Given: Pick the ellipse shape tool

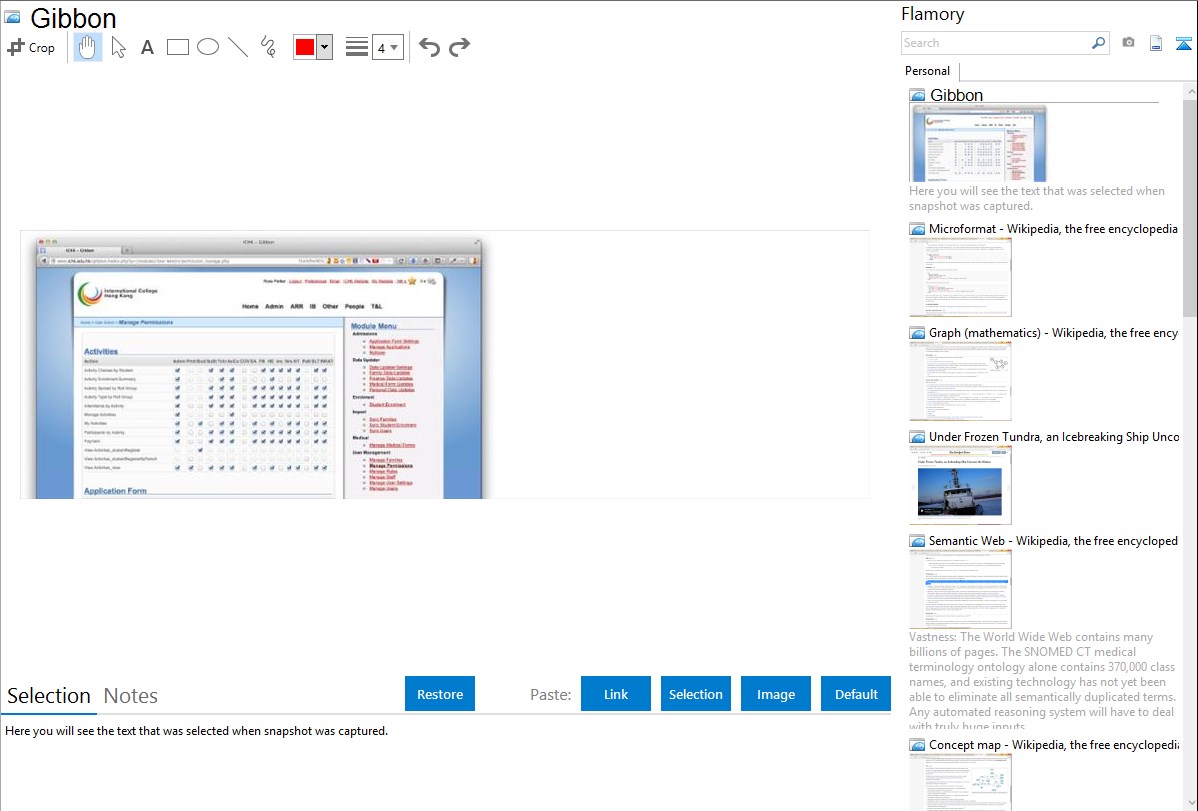Looking at the screenshot, I should pyautogui.click(x=208, y=47).
